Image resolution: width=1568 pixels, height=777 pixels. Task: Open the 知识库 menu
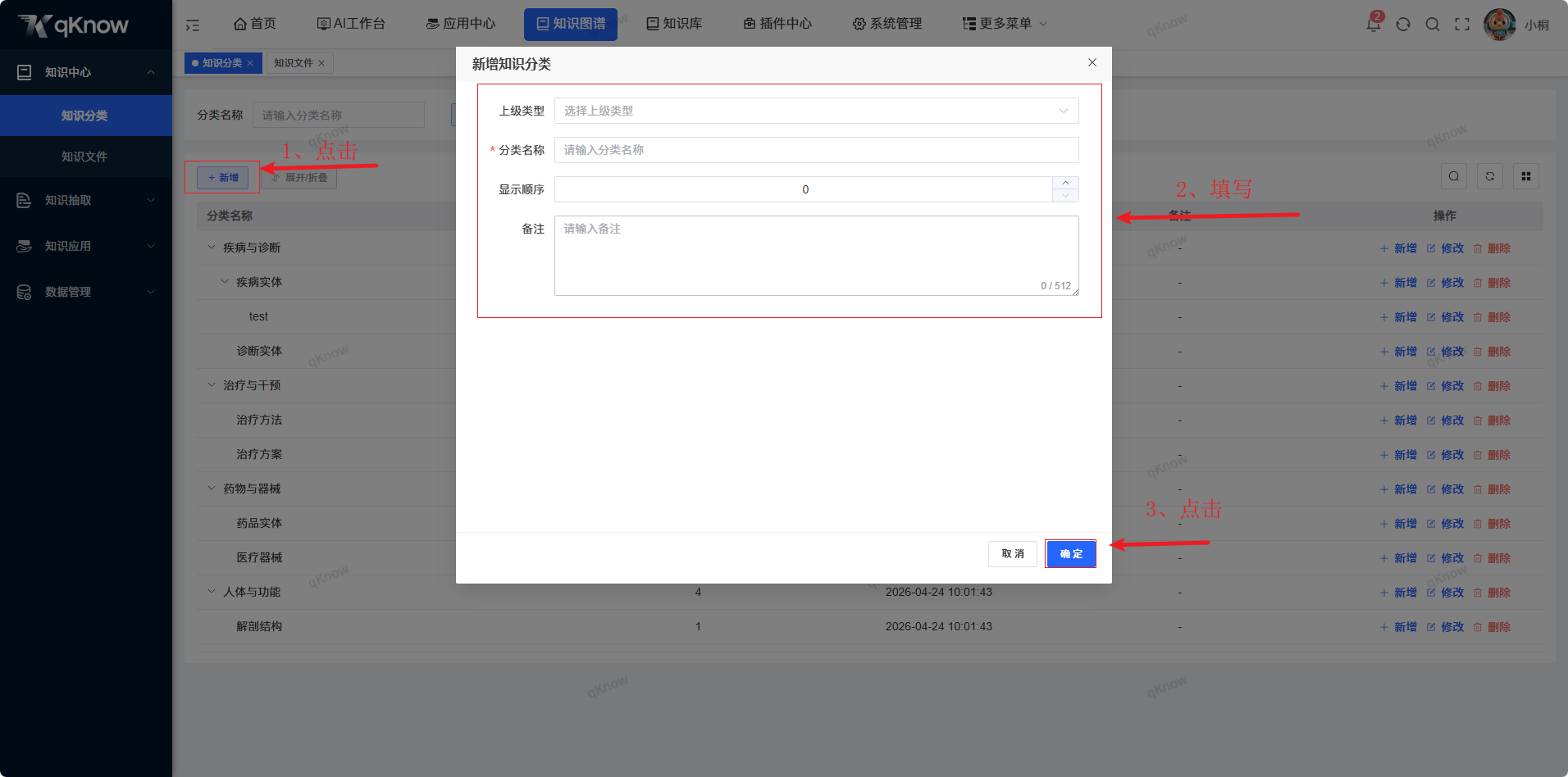pos(675,24)
